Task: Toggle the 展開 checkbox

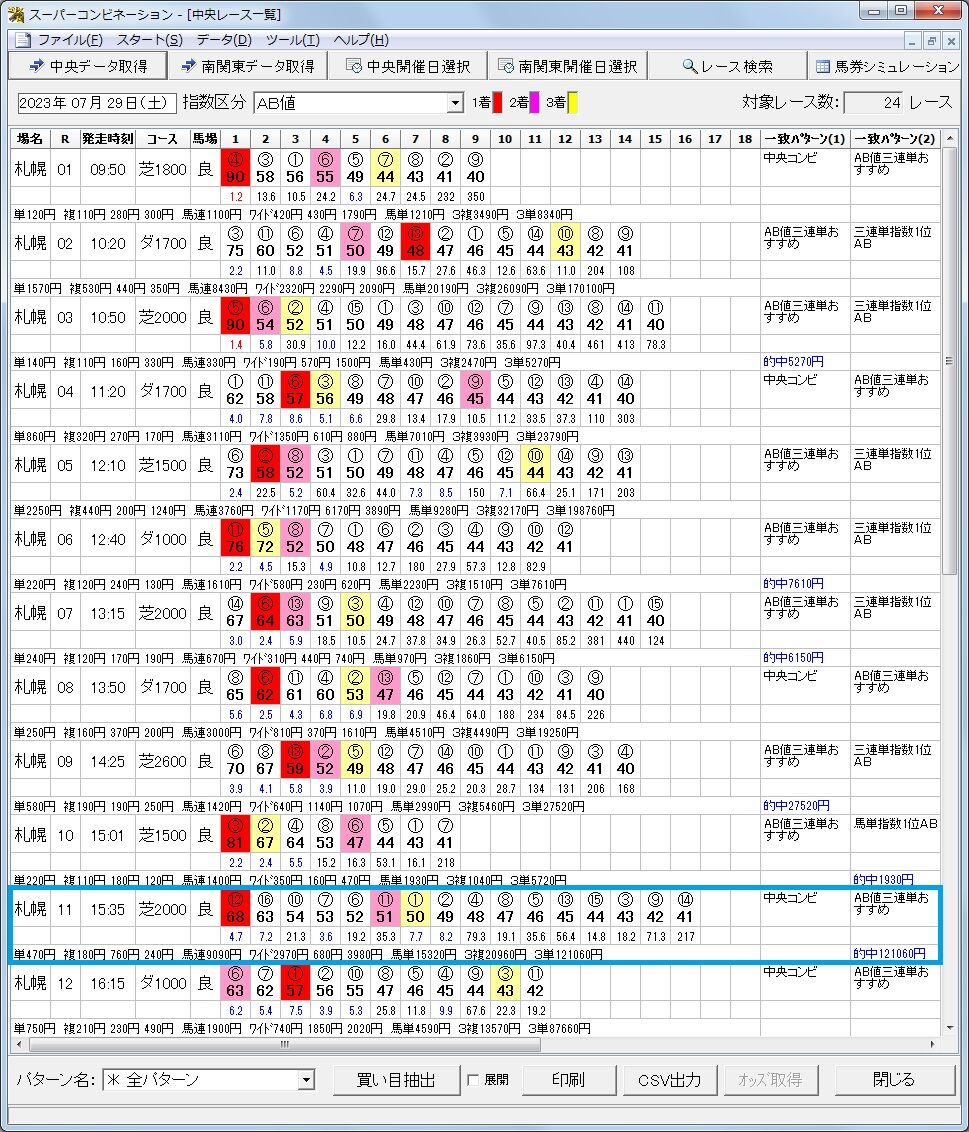Action: [x=473, y=1080]
